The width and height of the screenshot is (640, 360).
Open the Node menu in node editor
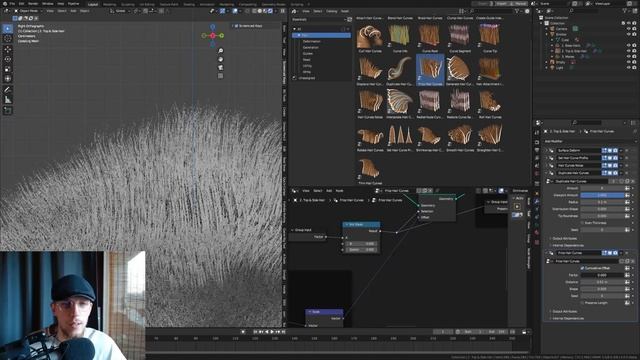339,191
